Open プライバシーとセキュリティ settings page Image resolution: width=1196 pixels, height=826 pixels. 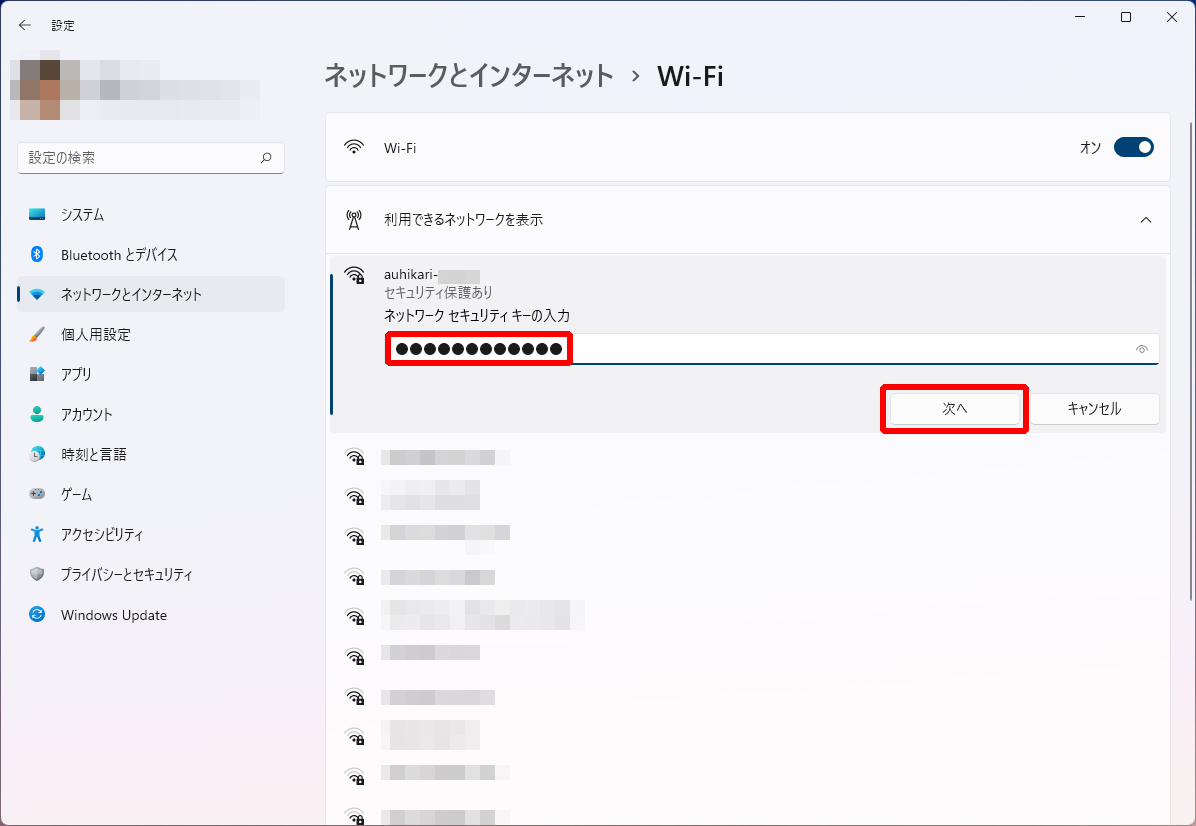(126, 575)
